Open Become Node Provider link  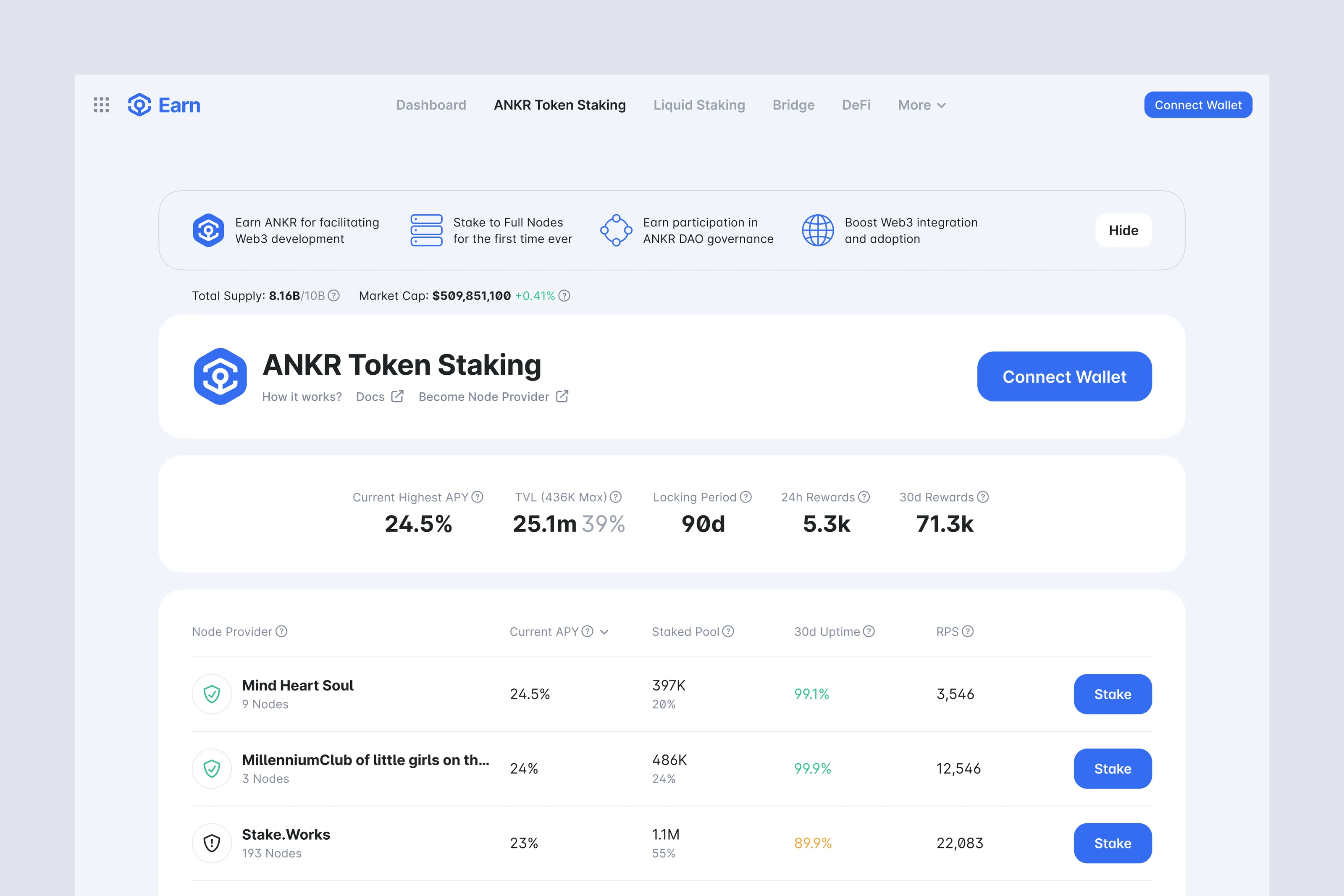click(483, 397)
